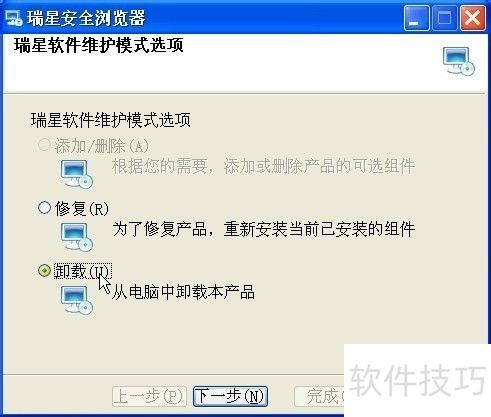Click the computer icon under 卸载 option
The image size is (491, 417).
point(77,300)
